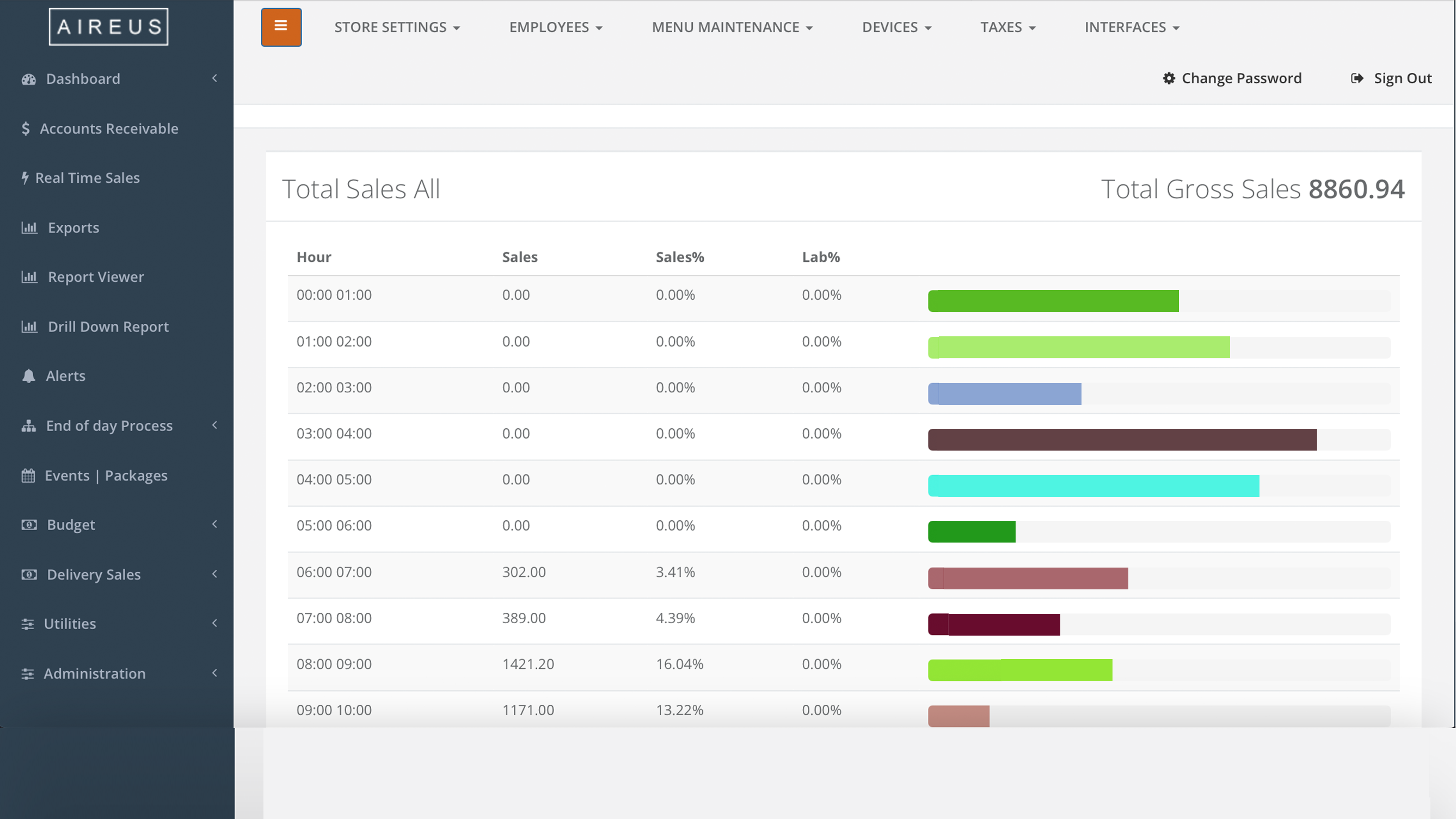The image size is (1456, 819).
Task: Click the Budget money icon
Action: pyautogui.click(x=29, y=525)
